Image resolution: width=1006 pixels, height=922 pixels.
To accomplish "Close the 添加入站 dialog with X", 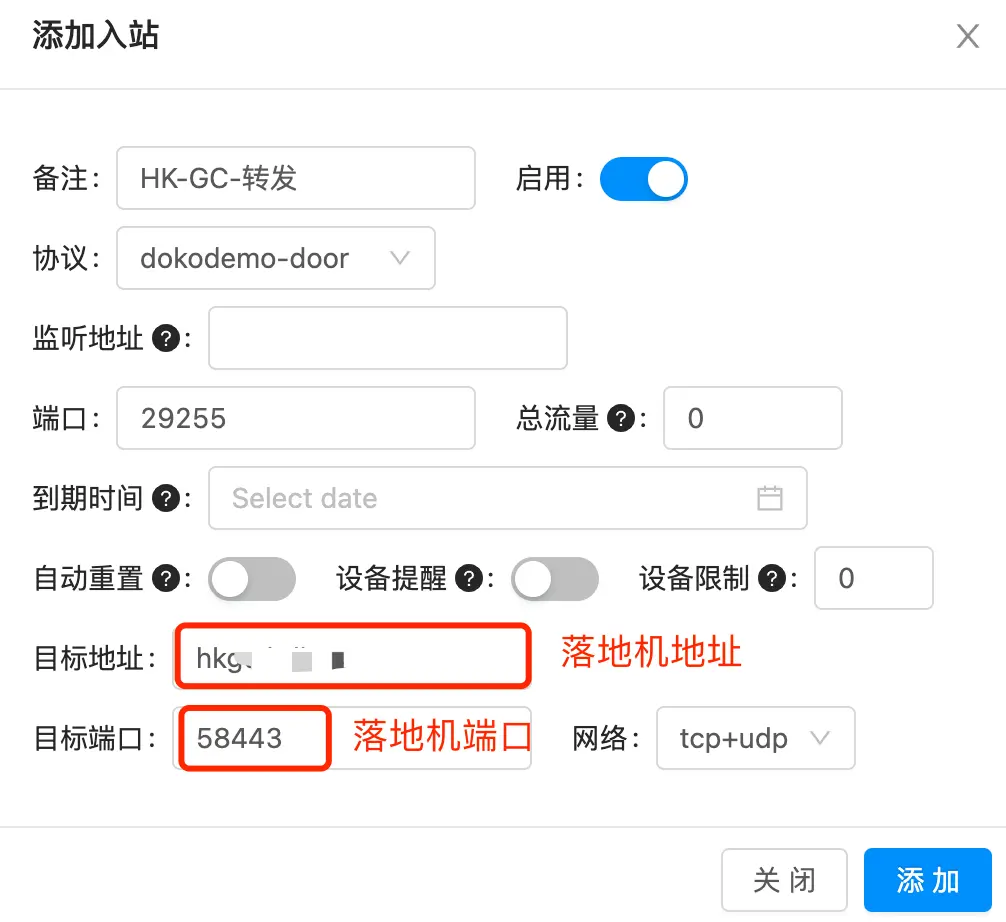I will 967,37.
